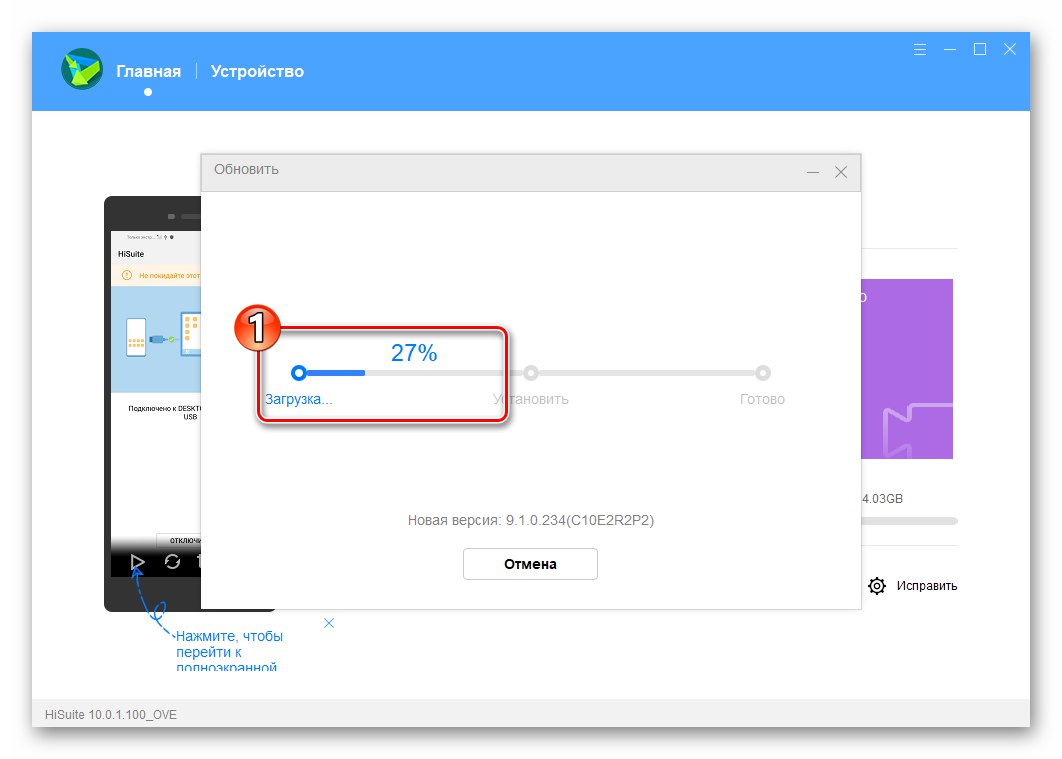Click the Обновить dialog title

click(247, 169)
